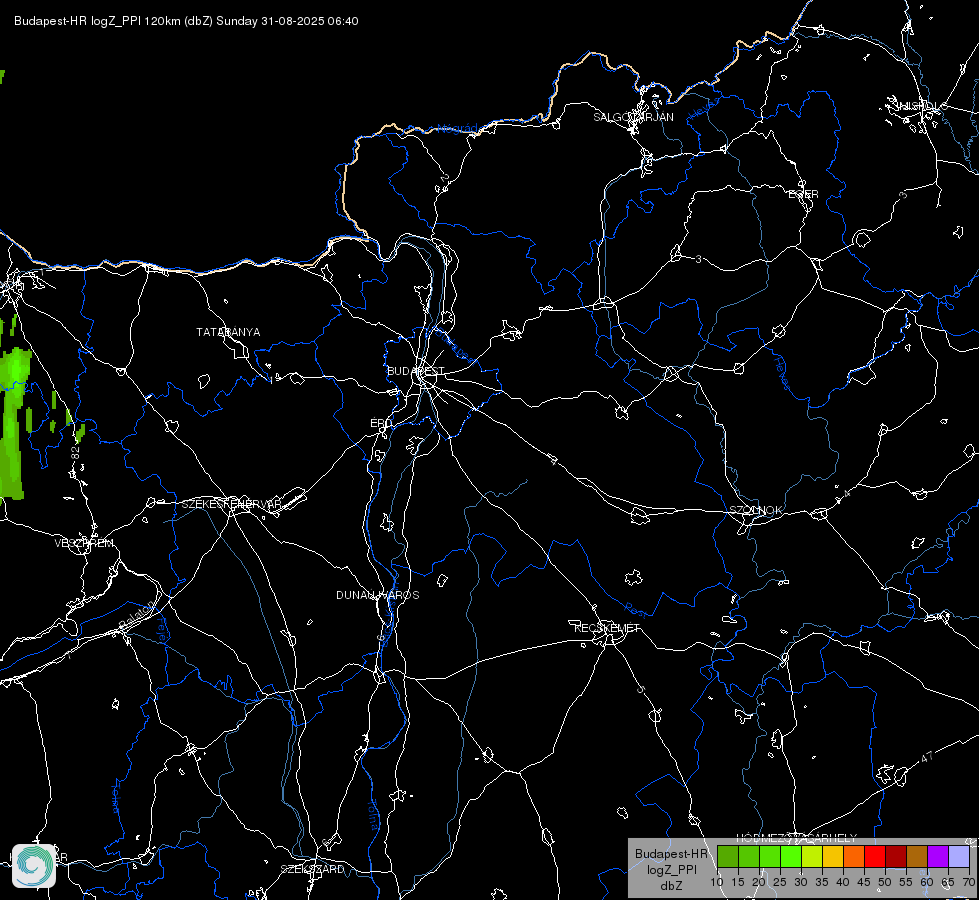Click the radar title text with timestamp 06:40

186,21
